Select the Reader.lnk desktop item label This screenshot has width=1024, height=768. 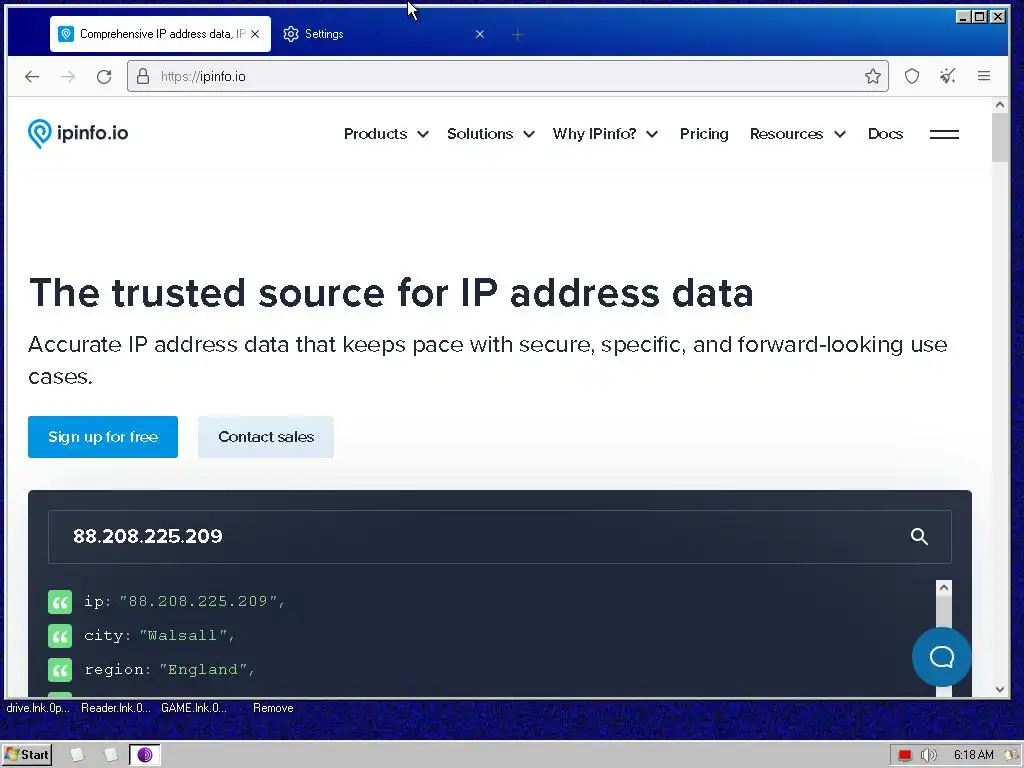click(x=116, y=708)
